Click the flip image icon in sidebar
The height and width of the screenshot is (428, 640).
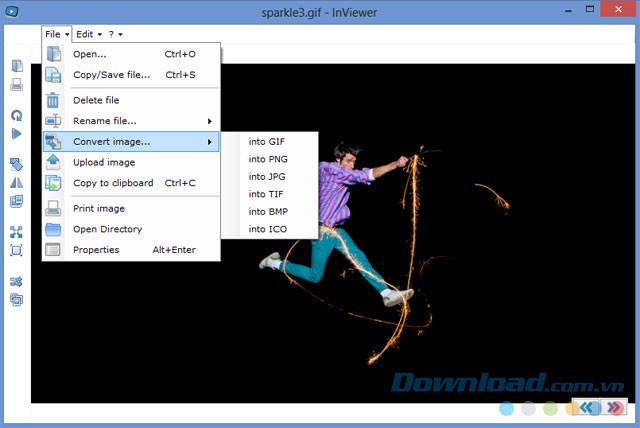click(x=16, y=182)
